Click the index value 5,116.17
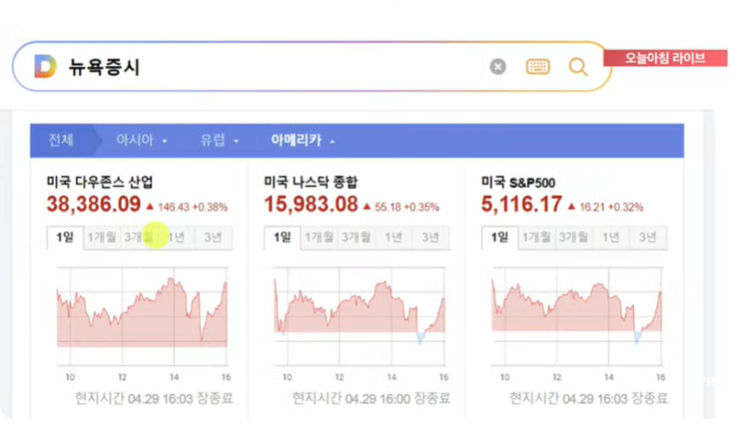 pyautogui.click(x=522, y=204)
